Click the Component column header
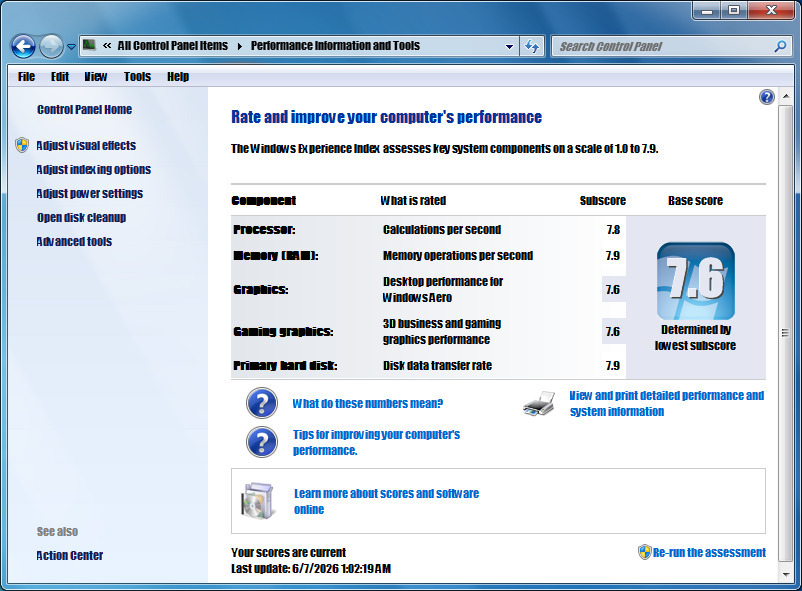The width and height of the screenshot is (802, 591). point(264,201)
